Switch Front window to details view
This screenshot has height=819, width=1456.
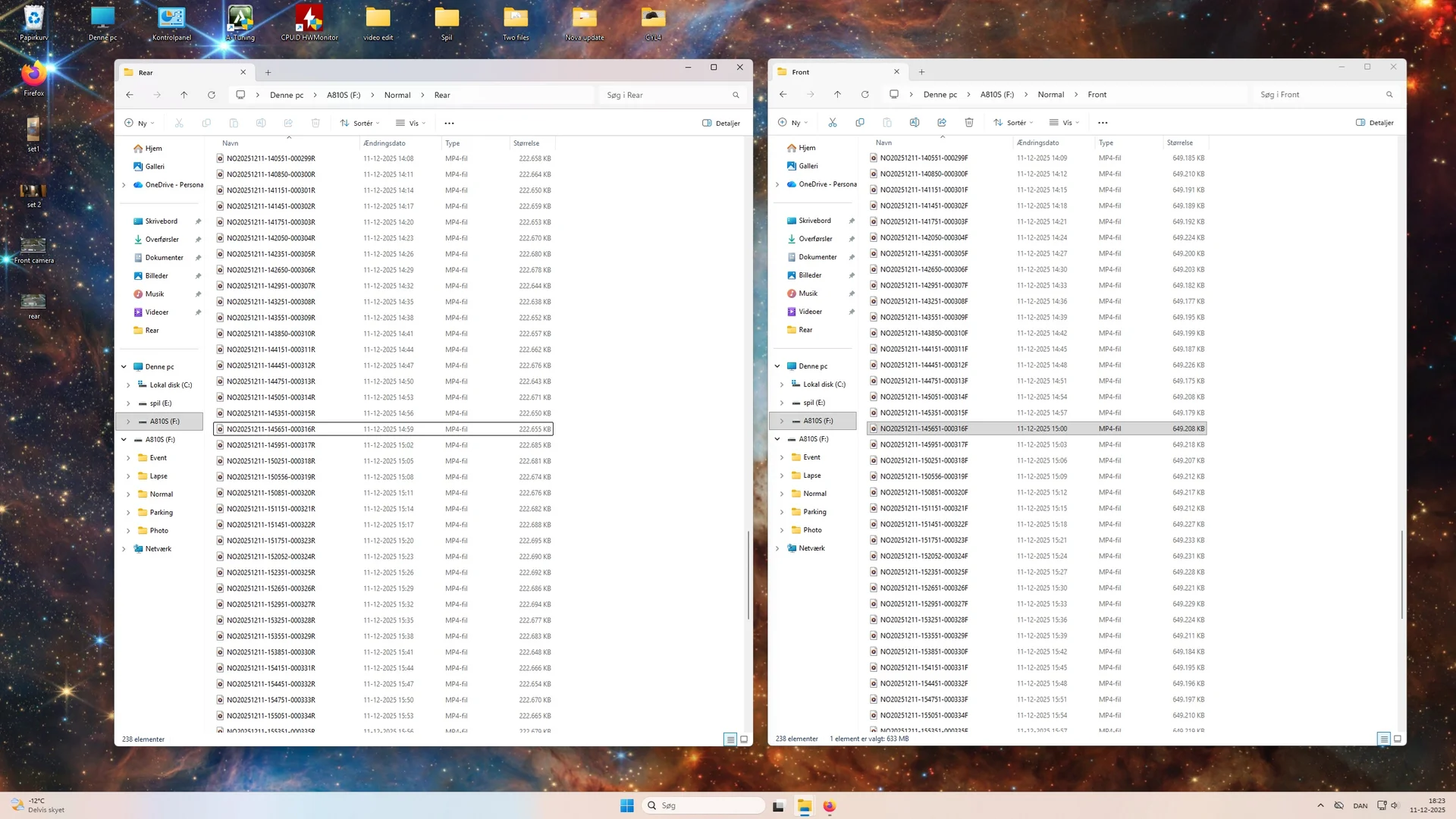1384,739
